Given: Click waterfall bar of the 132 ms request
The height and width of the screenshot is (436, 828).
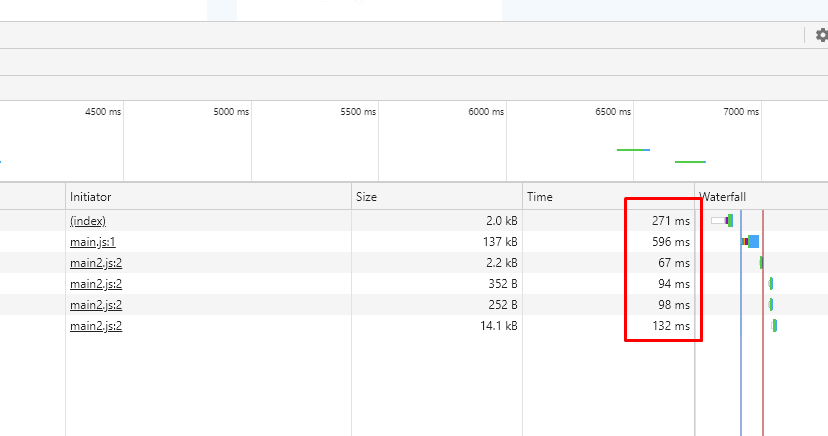Looking at the screenshot, I should [774, 326].
